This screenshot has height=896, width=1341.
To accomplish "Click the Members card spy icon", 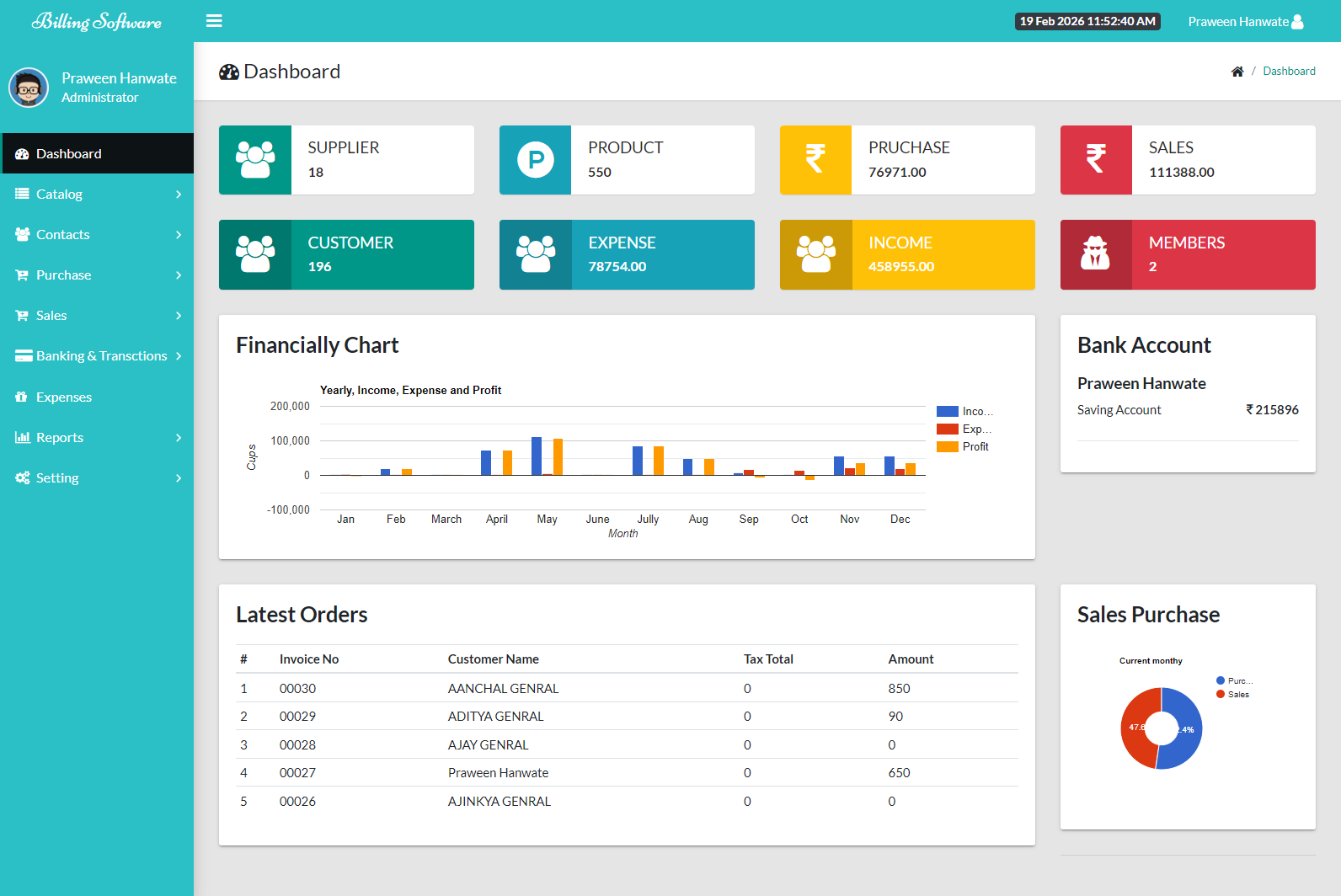I will pyautogui.click(x=1096, y=254).
